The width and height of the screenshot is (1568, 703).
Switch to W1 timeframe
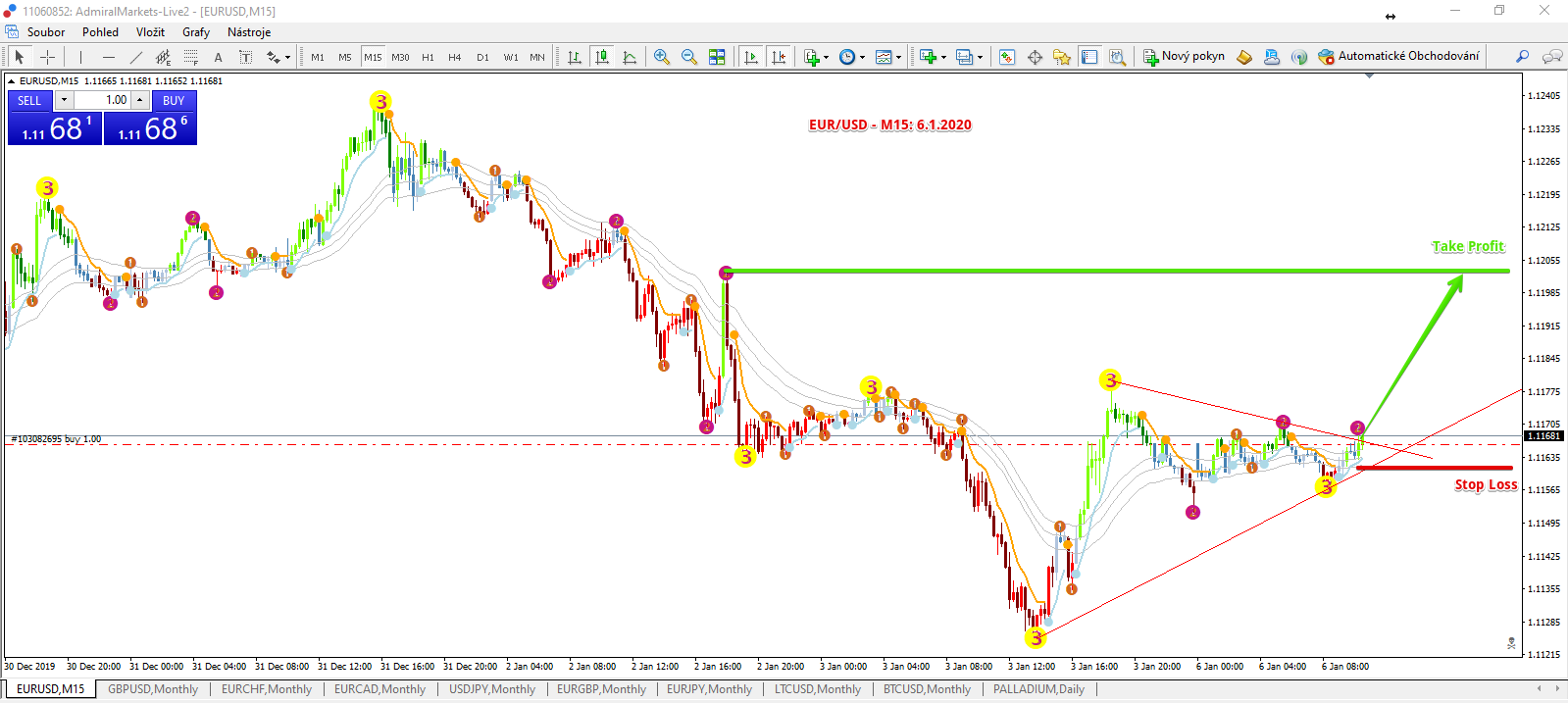coord(511,57)
